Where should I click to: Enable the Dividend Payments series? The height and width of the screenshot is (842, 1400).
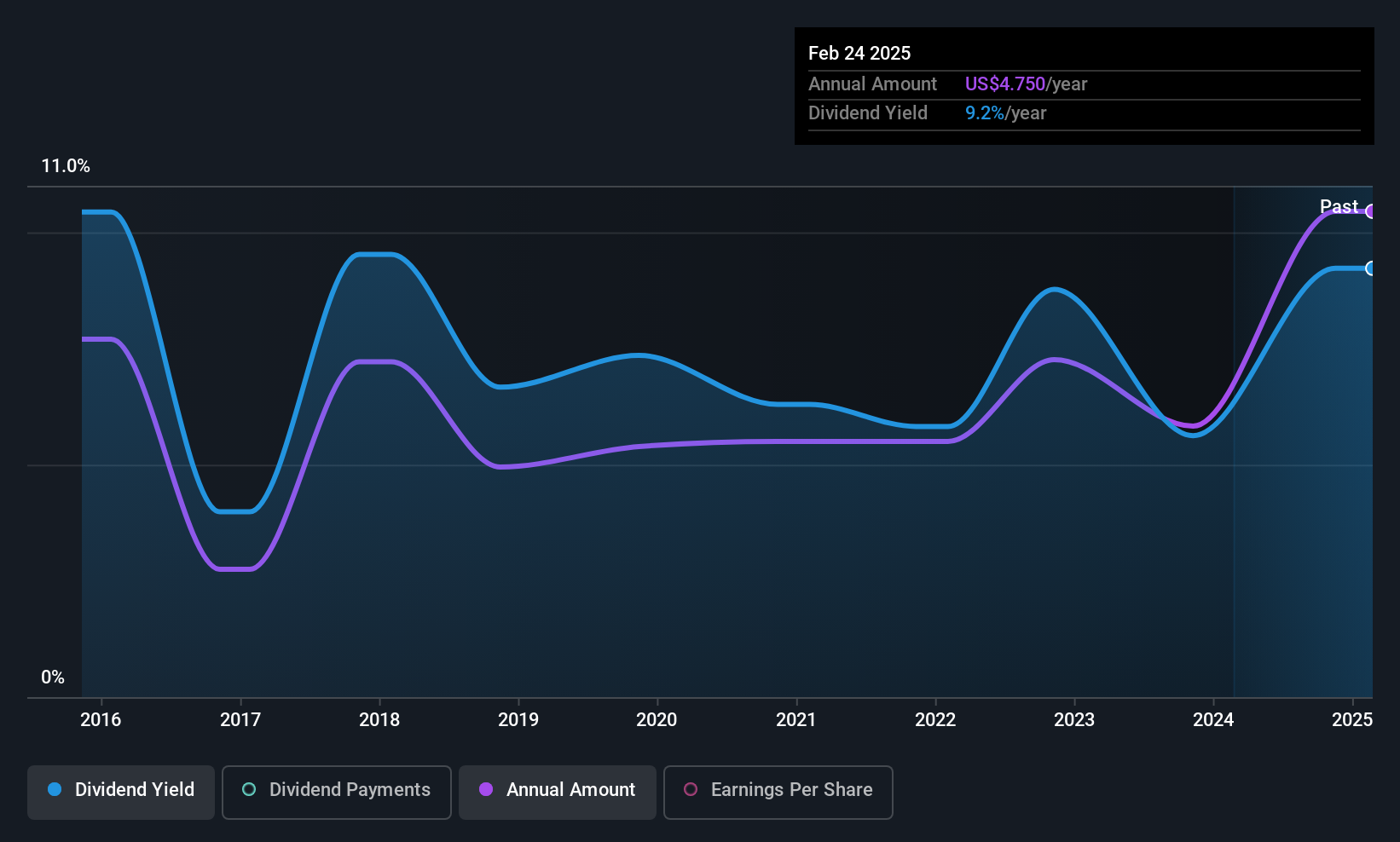[336, 792]
